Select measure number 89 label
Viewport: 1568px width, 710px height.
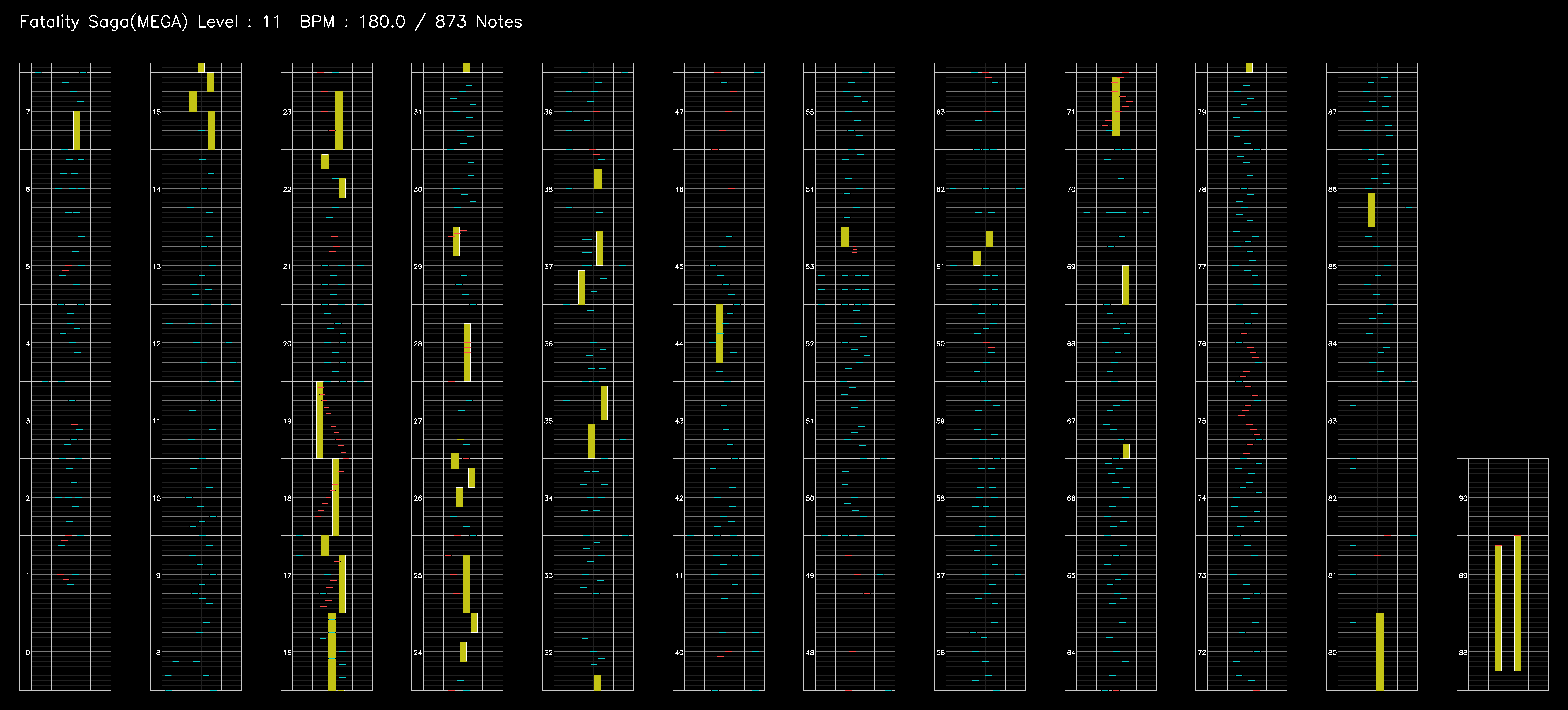[1463, 576]
